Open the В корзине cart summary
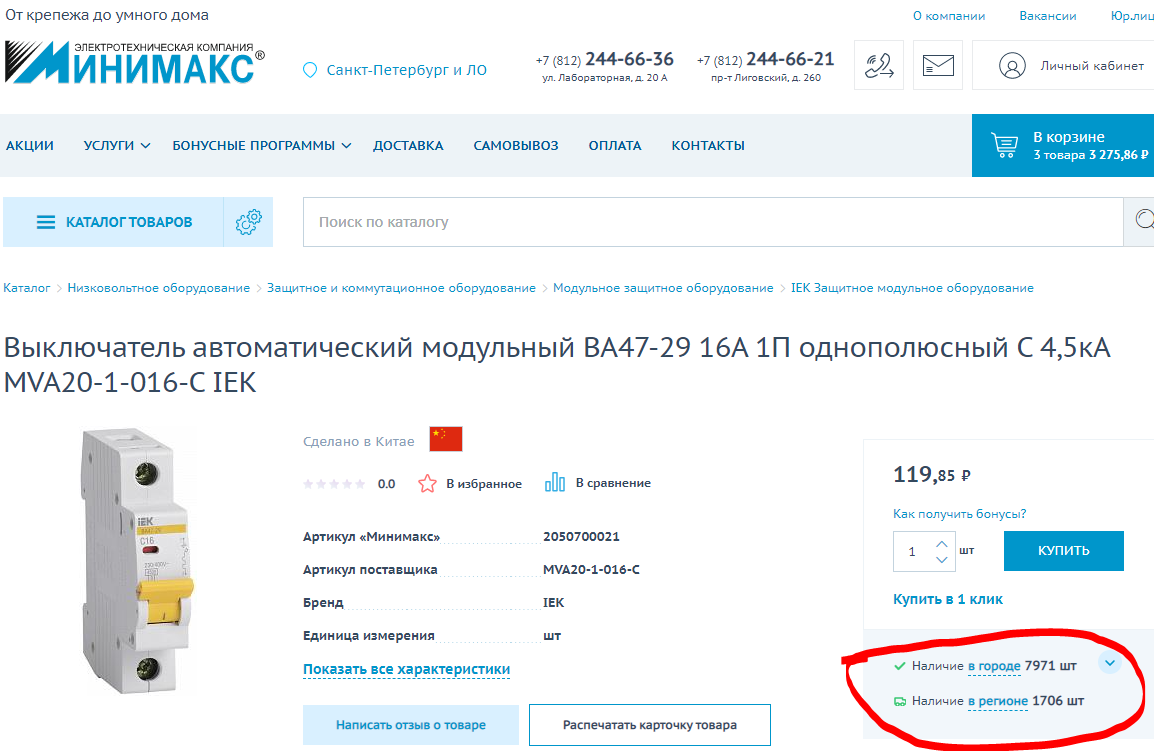This screenshot has height=751, width=1154. click(x=1063, y=145)
